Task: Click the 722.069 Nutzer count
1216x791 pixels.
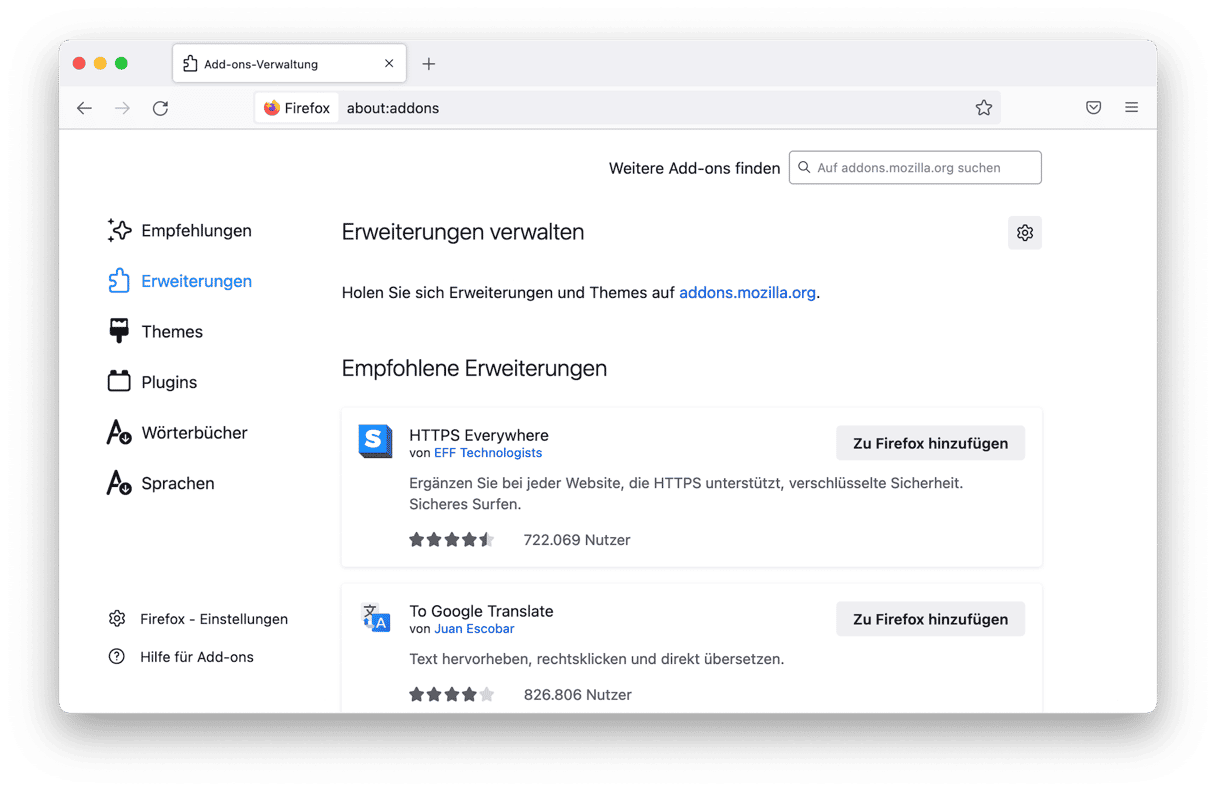Action: click(577, 540)
